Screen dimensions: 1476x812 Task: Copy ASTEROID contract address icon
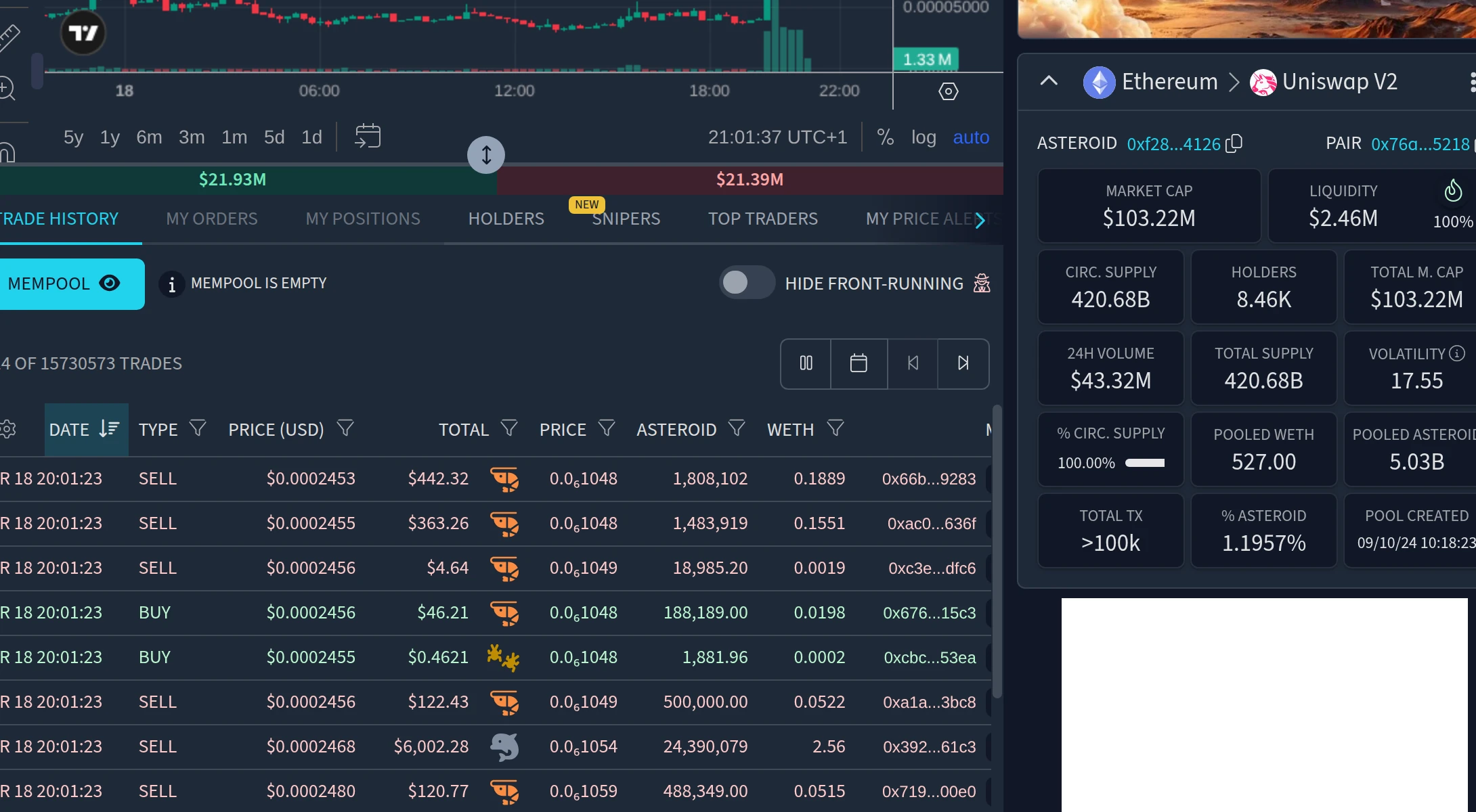tap(1234, 143)
